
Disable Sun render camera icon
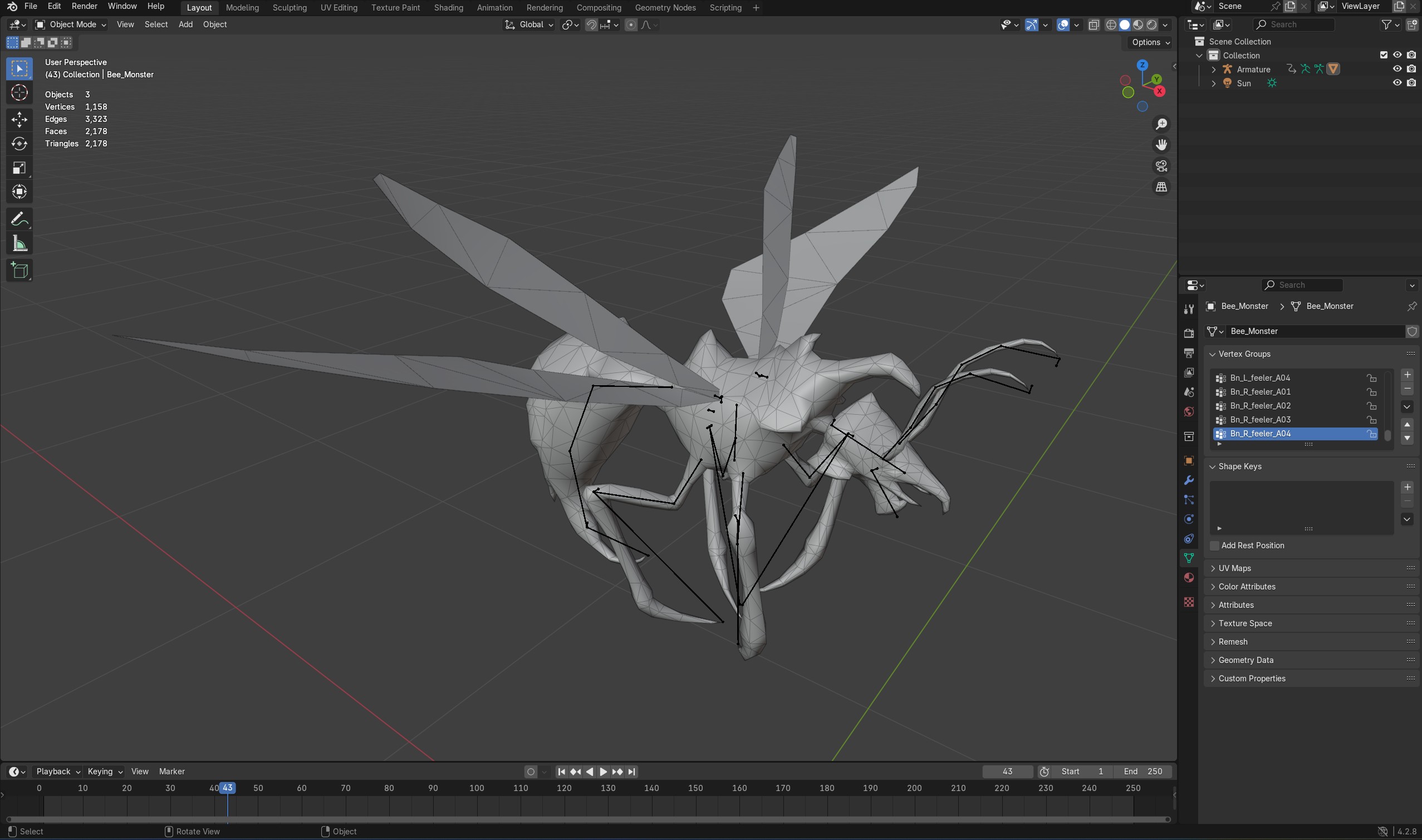pos(1411,83)
